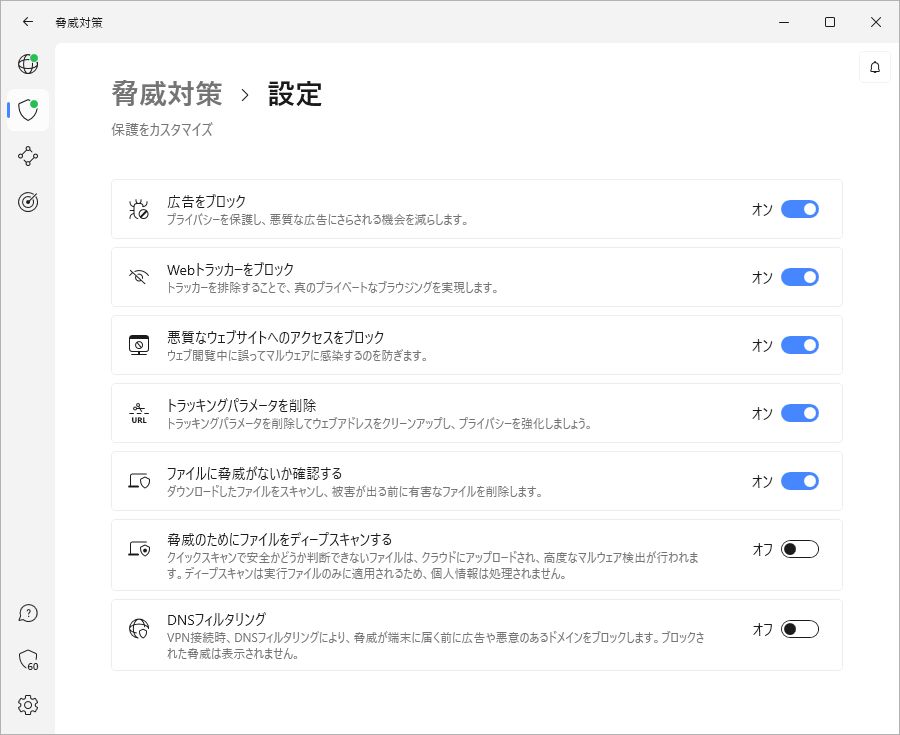
Task: Switch off トラッキングパラメータを削除
Action: [799, 413]
